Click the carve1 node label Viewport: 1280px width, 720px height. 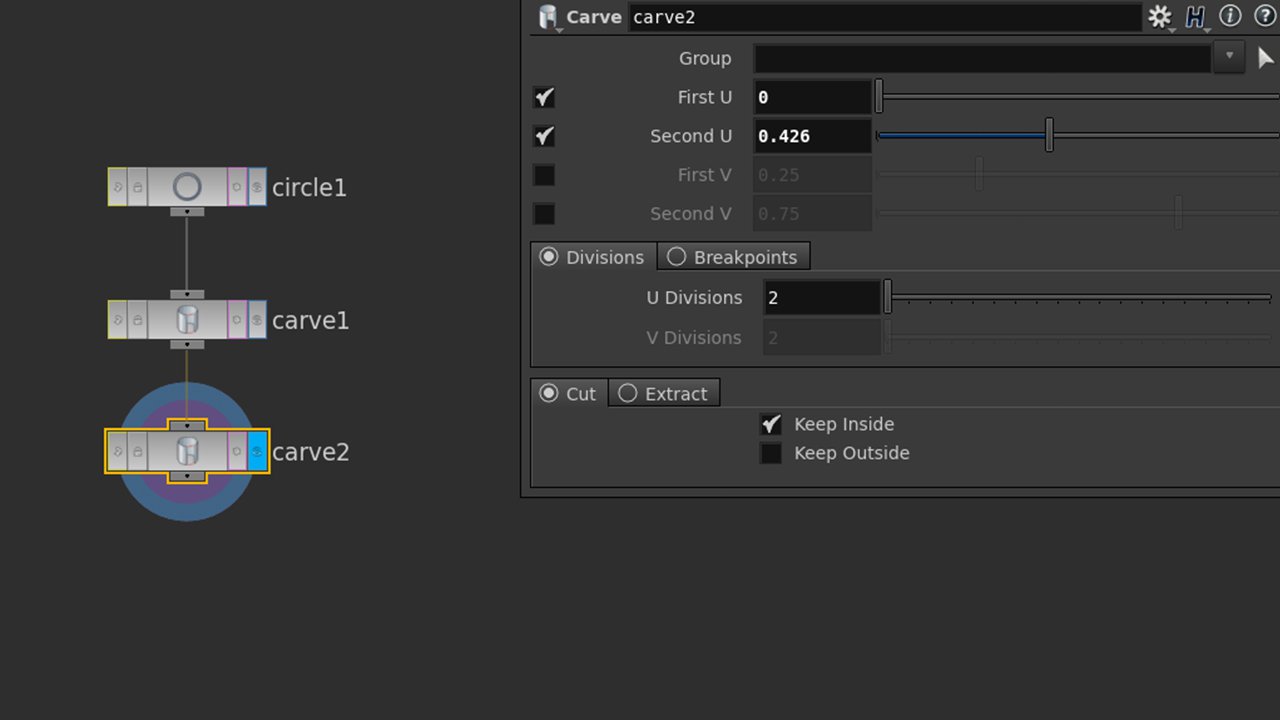[x=311, y=320]
